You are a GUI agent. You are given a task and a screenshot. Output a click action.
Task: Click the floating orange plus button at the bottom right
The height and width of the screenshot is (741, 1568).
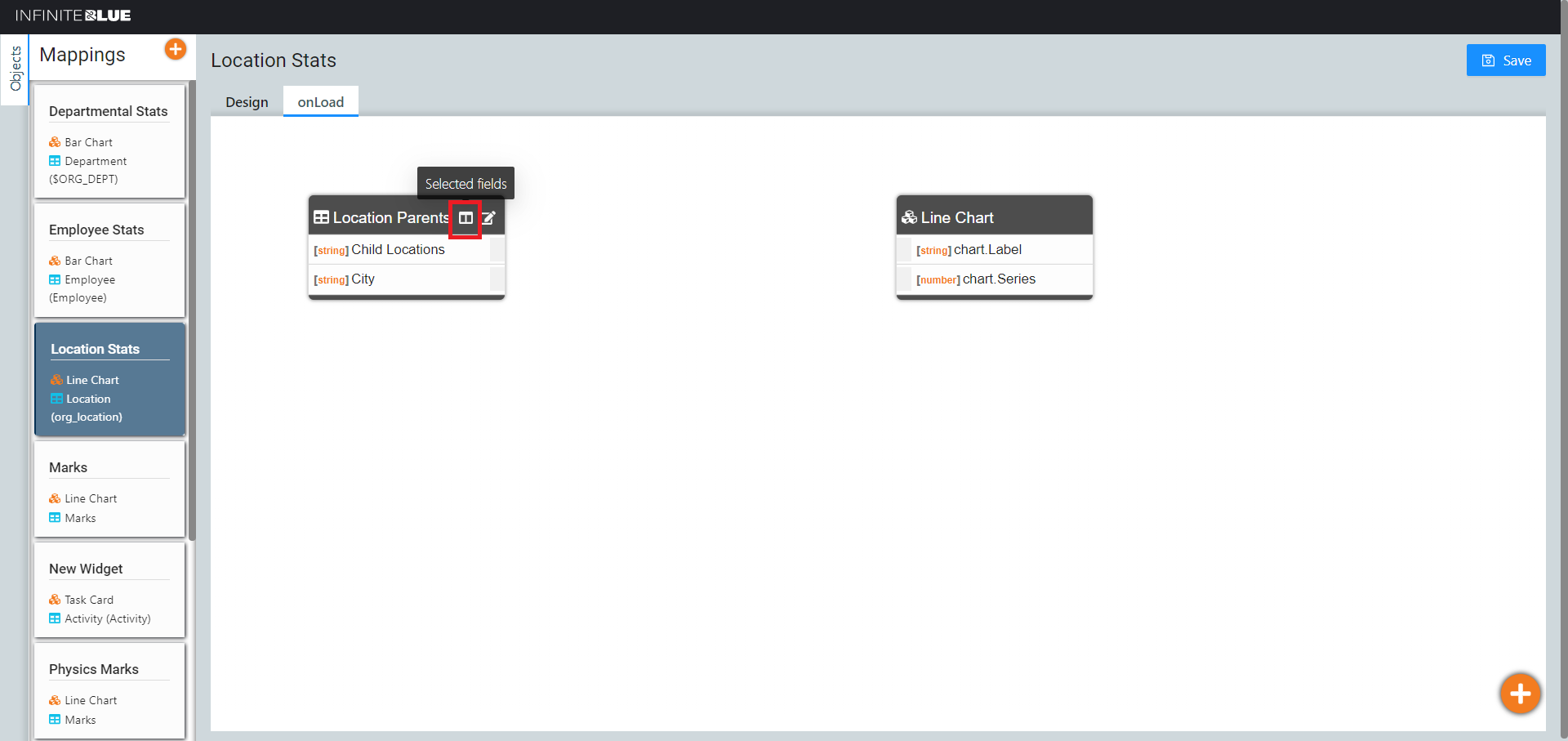1520,694
